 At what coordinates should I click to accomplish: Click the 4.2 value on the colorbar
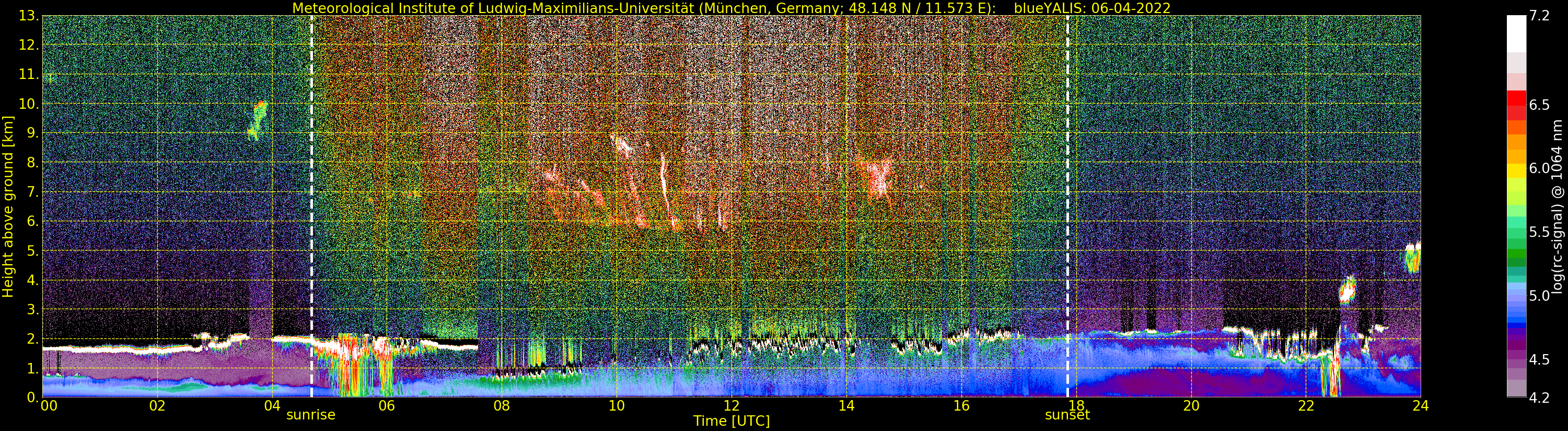tap(1539, 398)
